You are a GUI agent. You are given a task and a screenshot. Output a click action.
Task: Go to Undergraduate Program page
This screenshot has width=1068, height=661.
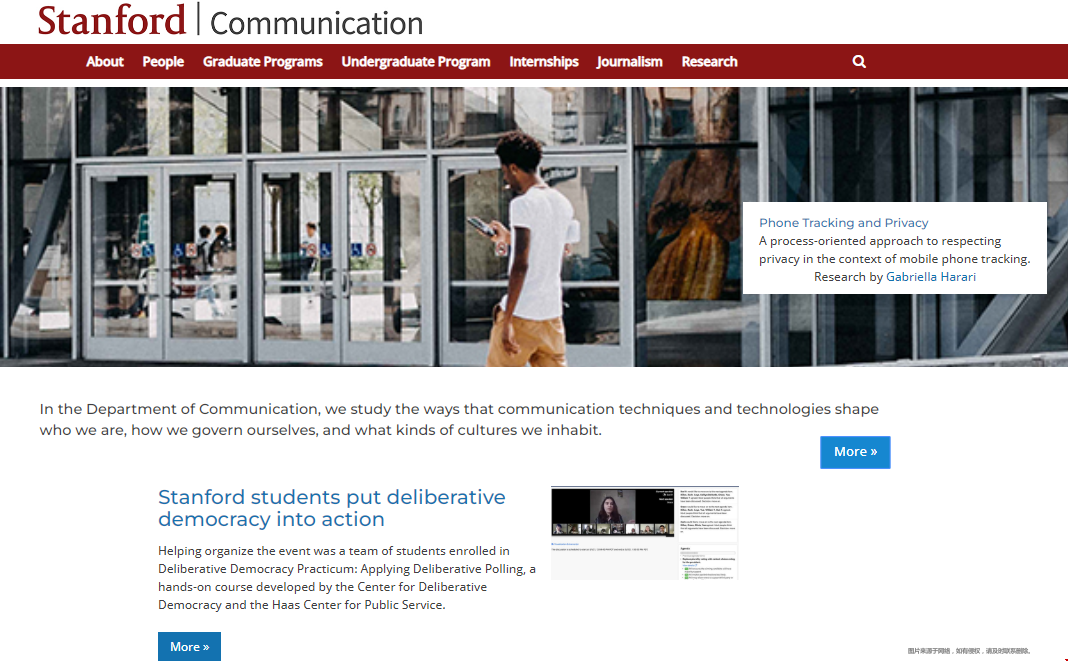point(415,61)
